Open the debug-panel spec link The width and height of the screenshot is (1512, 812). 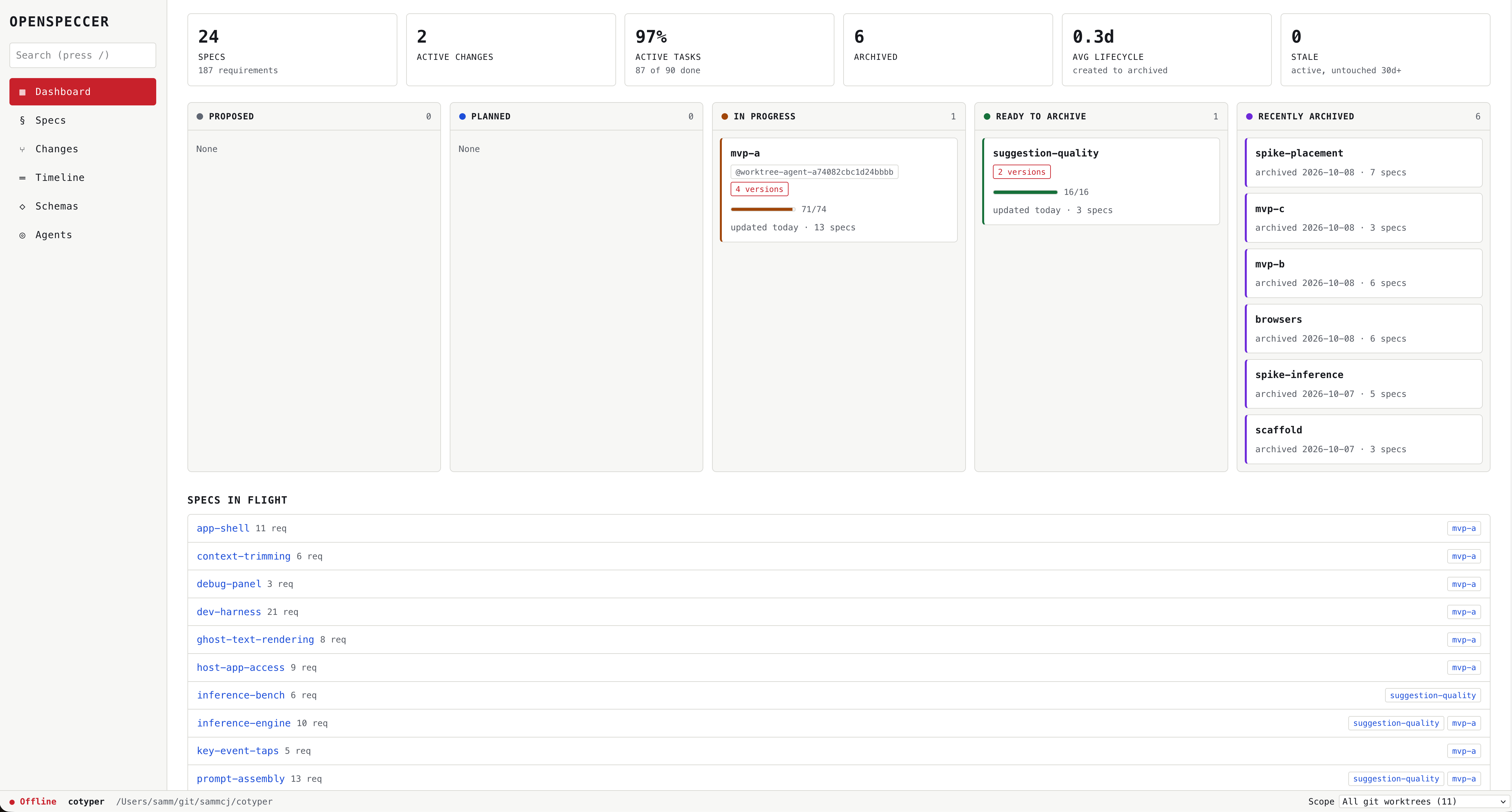[229, 584]
